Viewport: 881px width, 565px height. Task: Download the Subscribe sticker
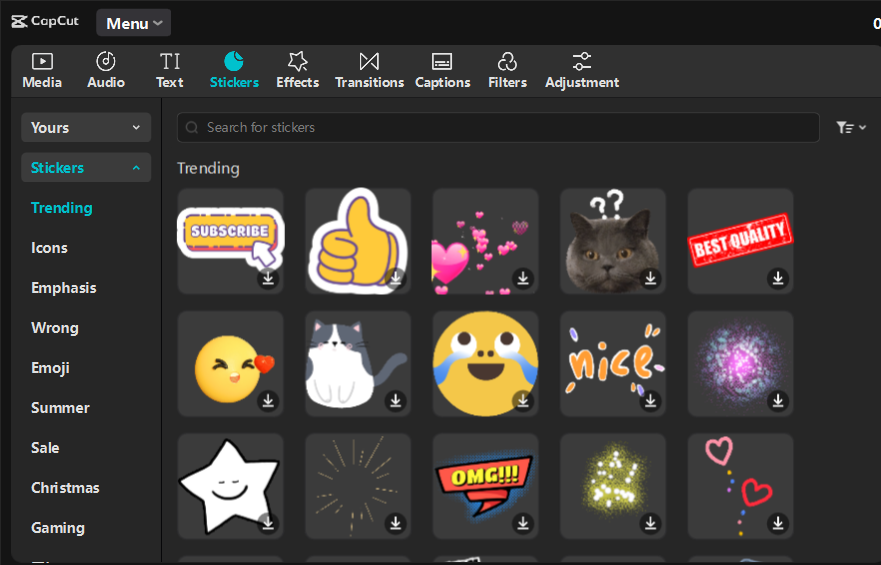coord(268,278)
